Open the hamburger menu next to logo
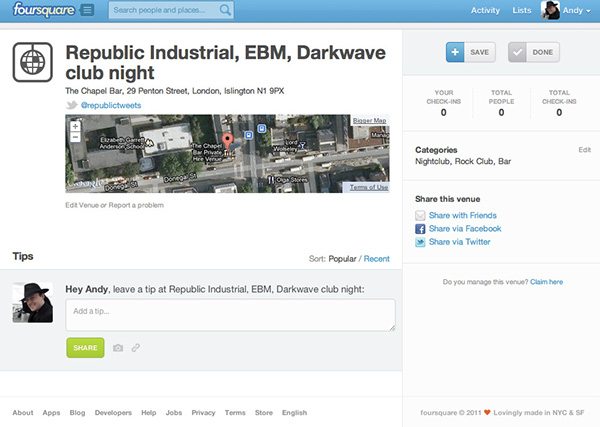600x427 pixels. coord(87,10)
